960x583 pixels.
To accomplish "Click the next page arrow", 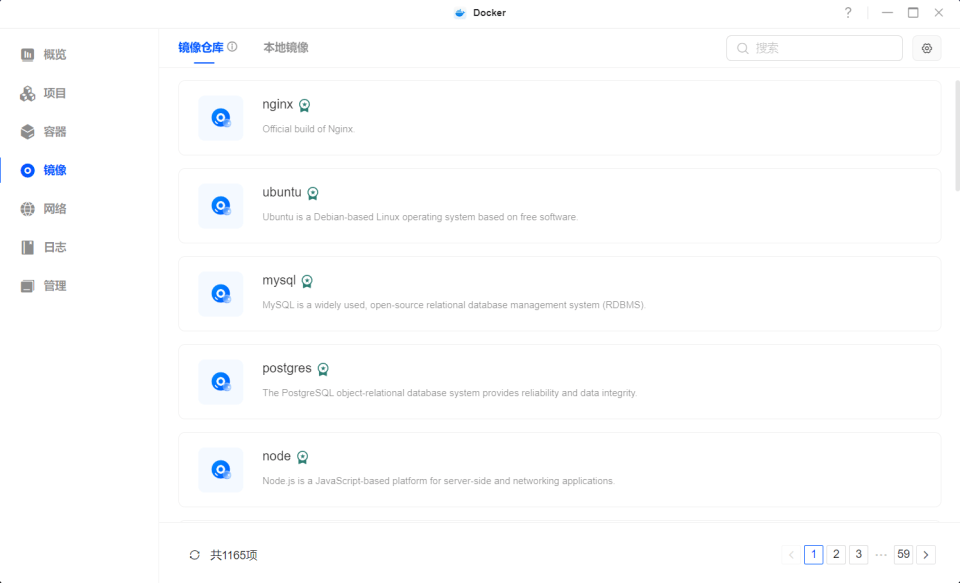I will click(926, 554).
